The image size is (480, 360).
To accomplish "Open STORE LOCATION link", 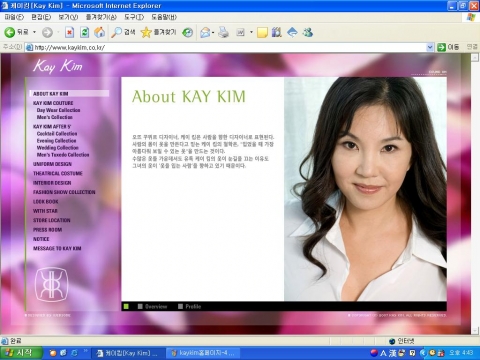I will tap(52, 220).
